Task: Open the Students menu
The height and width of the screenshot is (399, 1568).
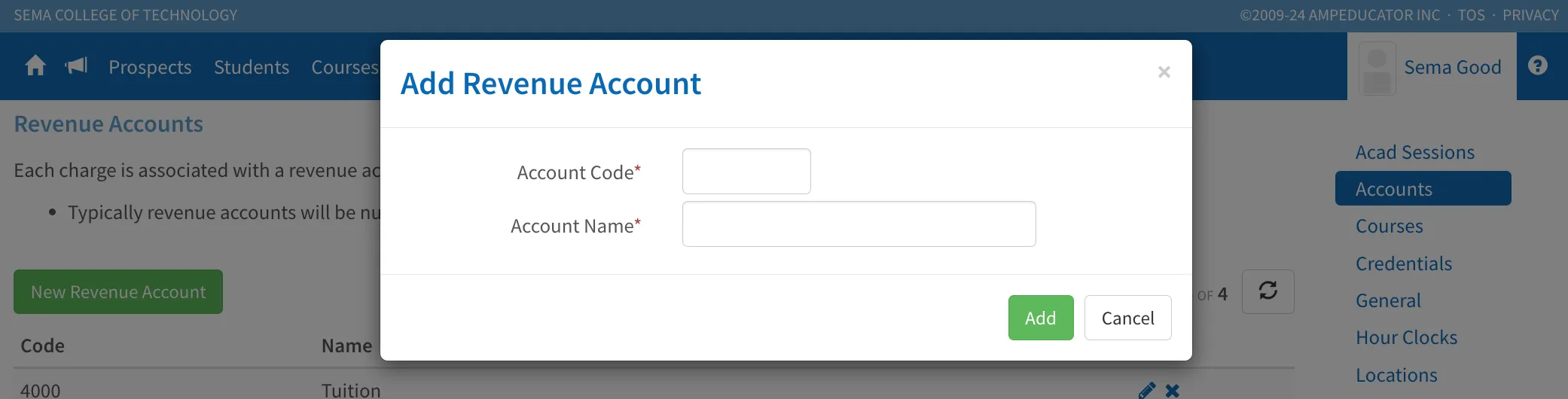Action: tap(252, 67)
